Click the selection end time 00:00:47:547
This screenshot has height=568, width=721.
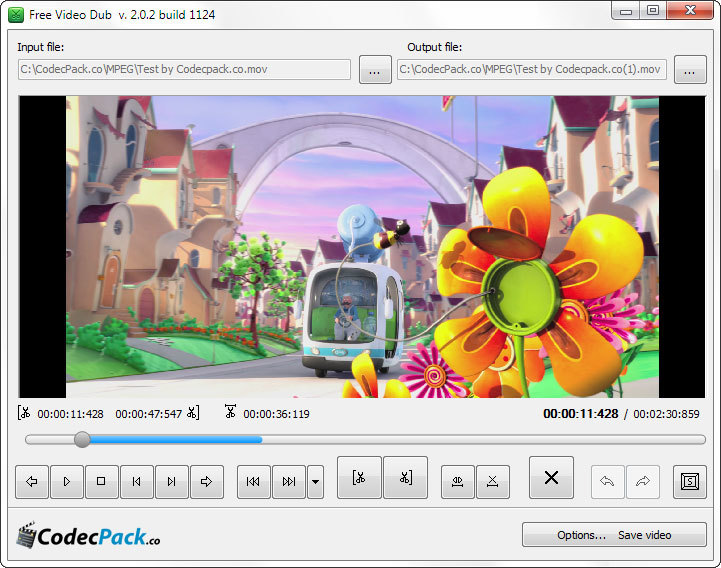click(149, 414)
